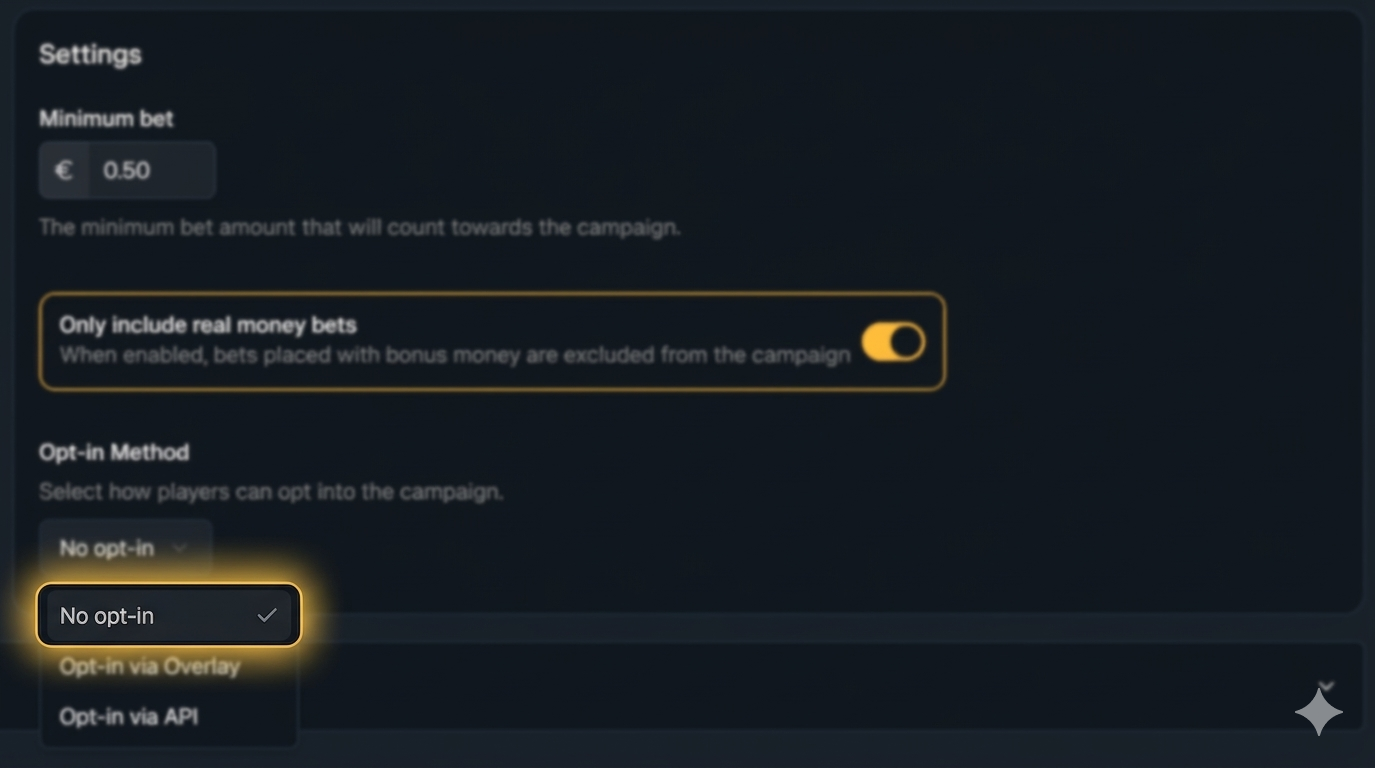Click the chevron on the opt-in dropdown

pos(180,548)
